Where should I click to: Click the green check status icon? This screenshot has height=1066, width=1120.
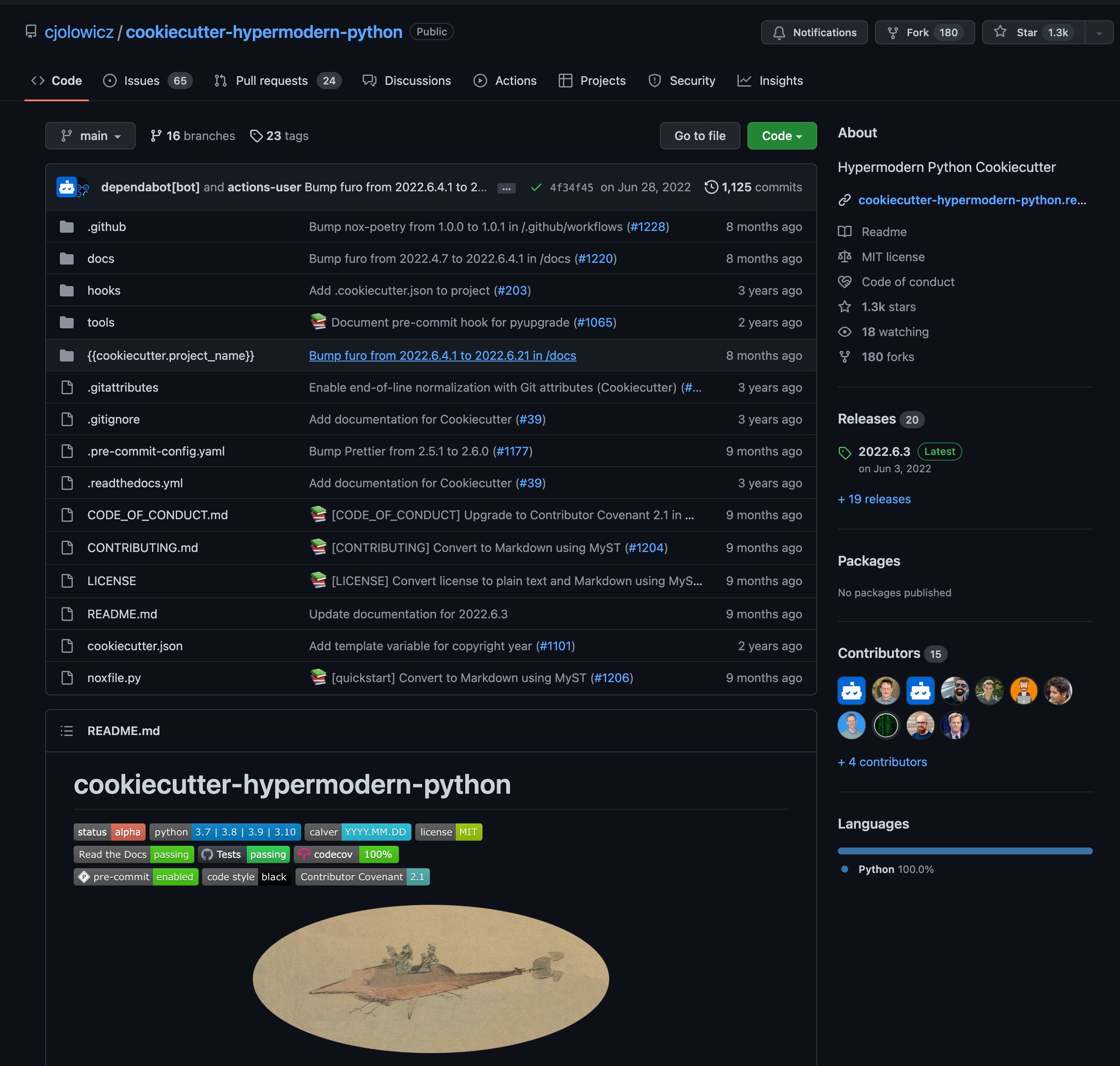(x=535, y=187)
